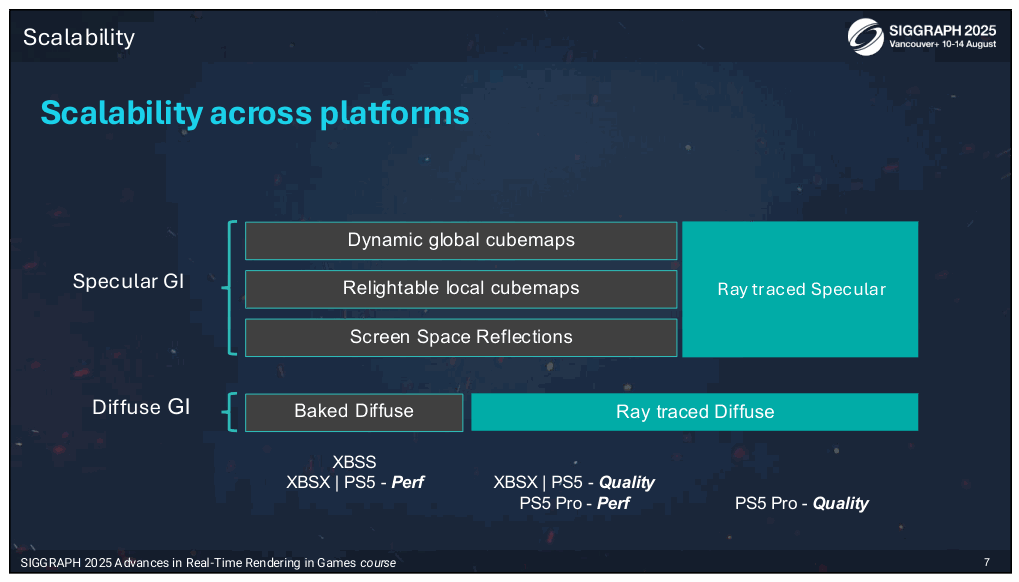
Task: Select the 'Scalability' header title
Action: [79, 38]
